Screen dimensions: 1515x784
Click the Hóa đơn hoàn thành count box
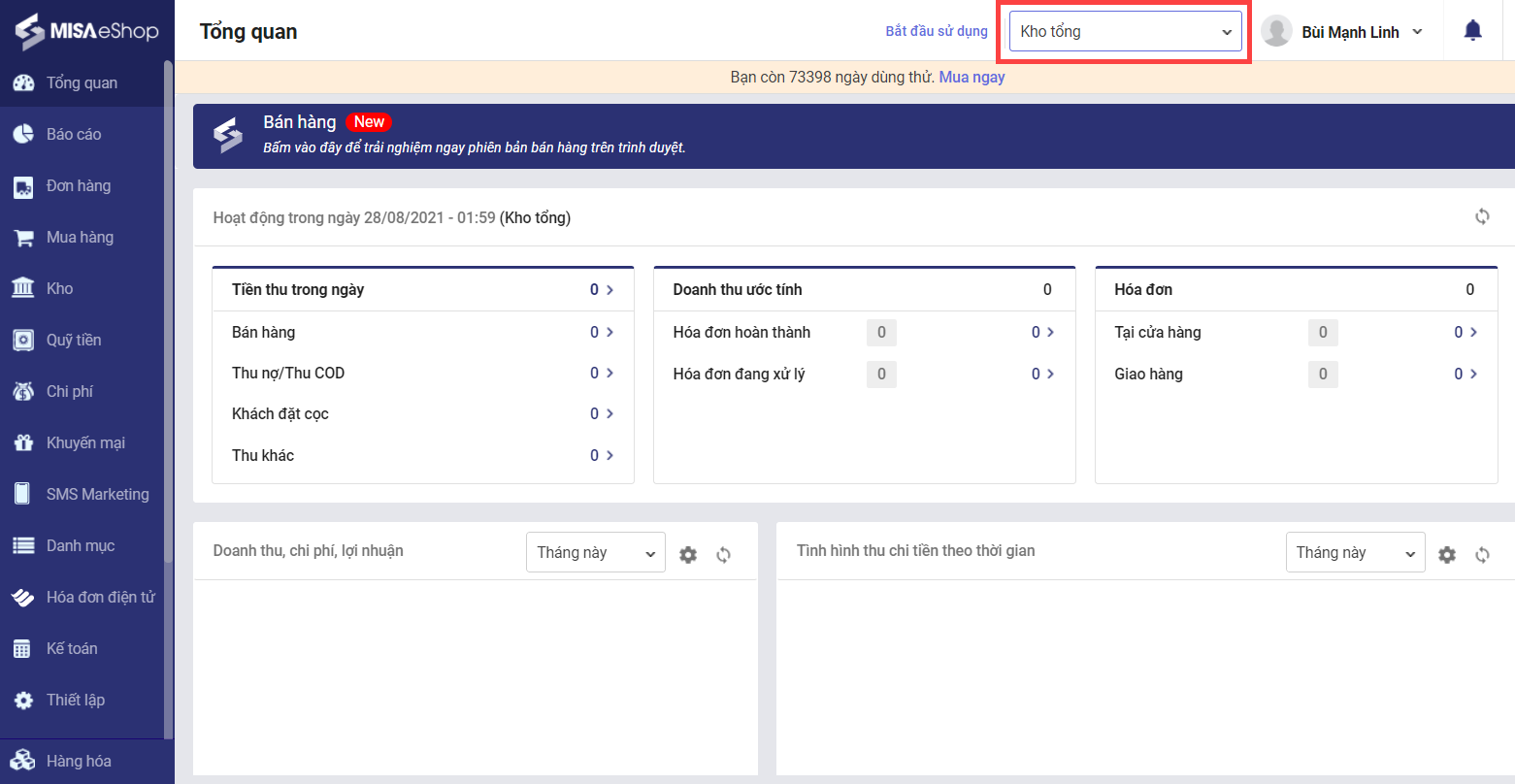coord(881,332)
